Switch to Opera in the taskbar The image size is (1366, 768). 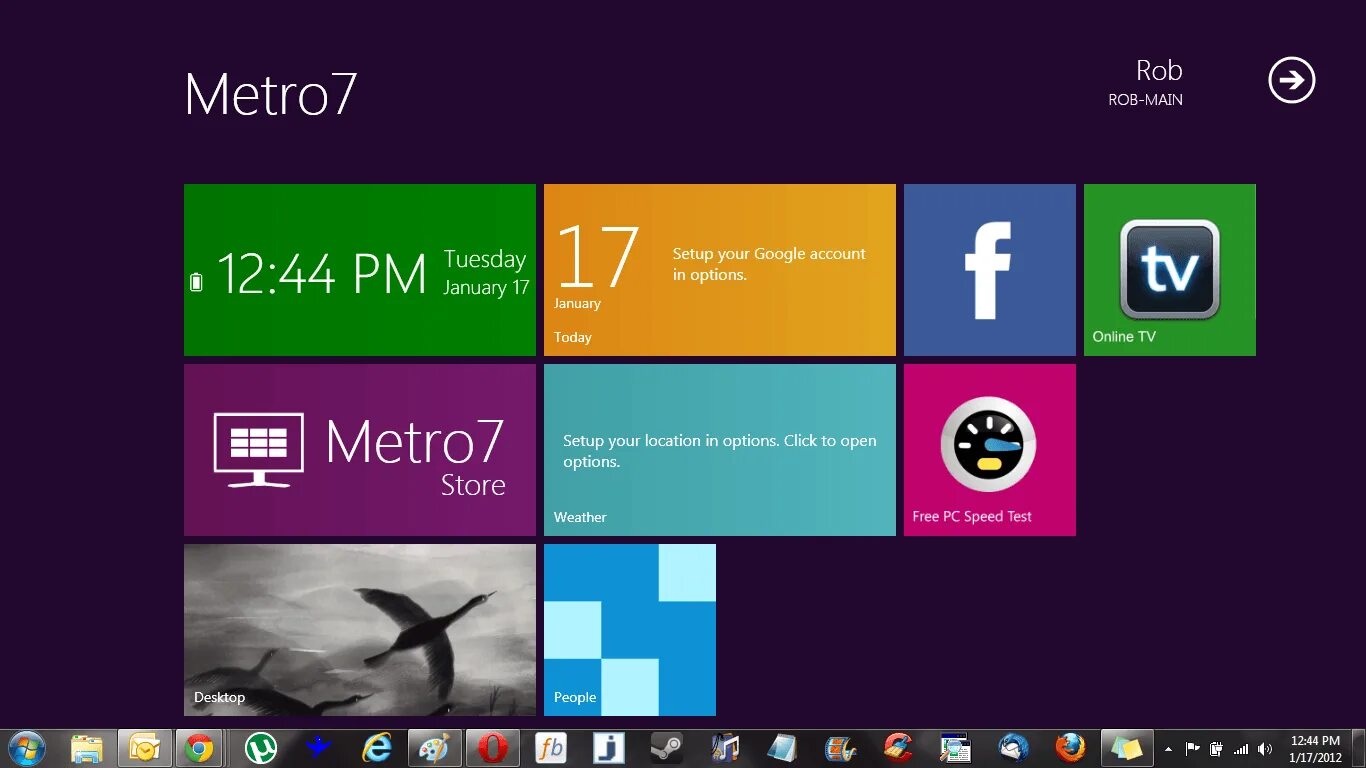(493, 748)
